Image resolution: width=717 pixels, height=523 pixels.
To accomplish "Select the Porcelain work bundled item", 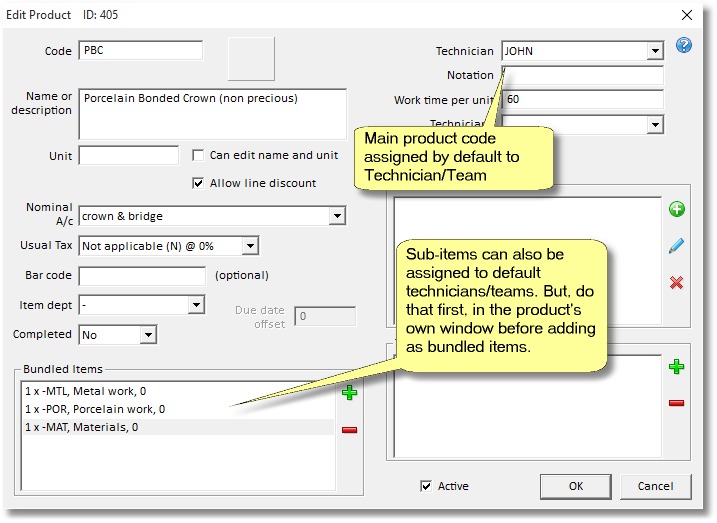I will click(95, 409).
